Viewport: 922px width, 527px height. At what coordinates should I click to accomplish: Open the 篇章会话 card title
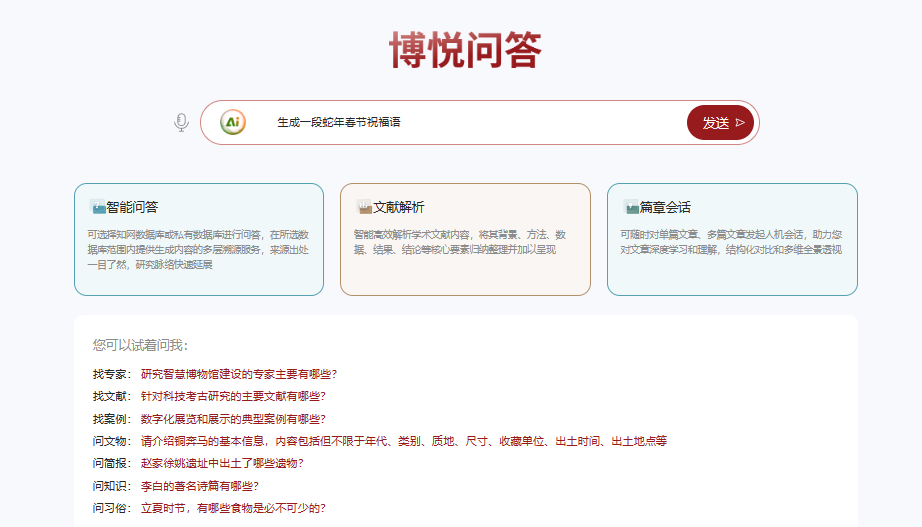pyautogui.click(x=665, y=207)
